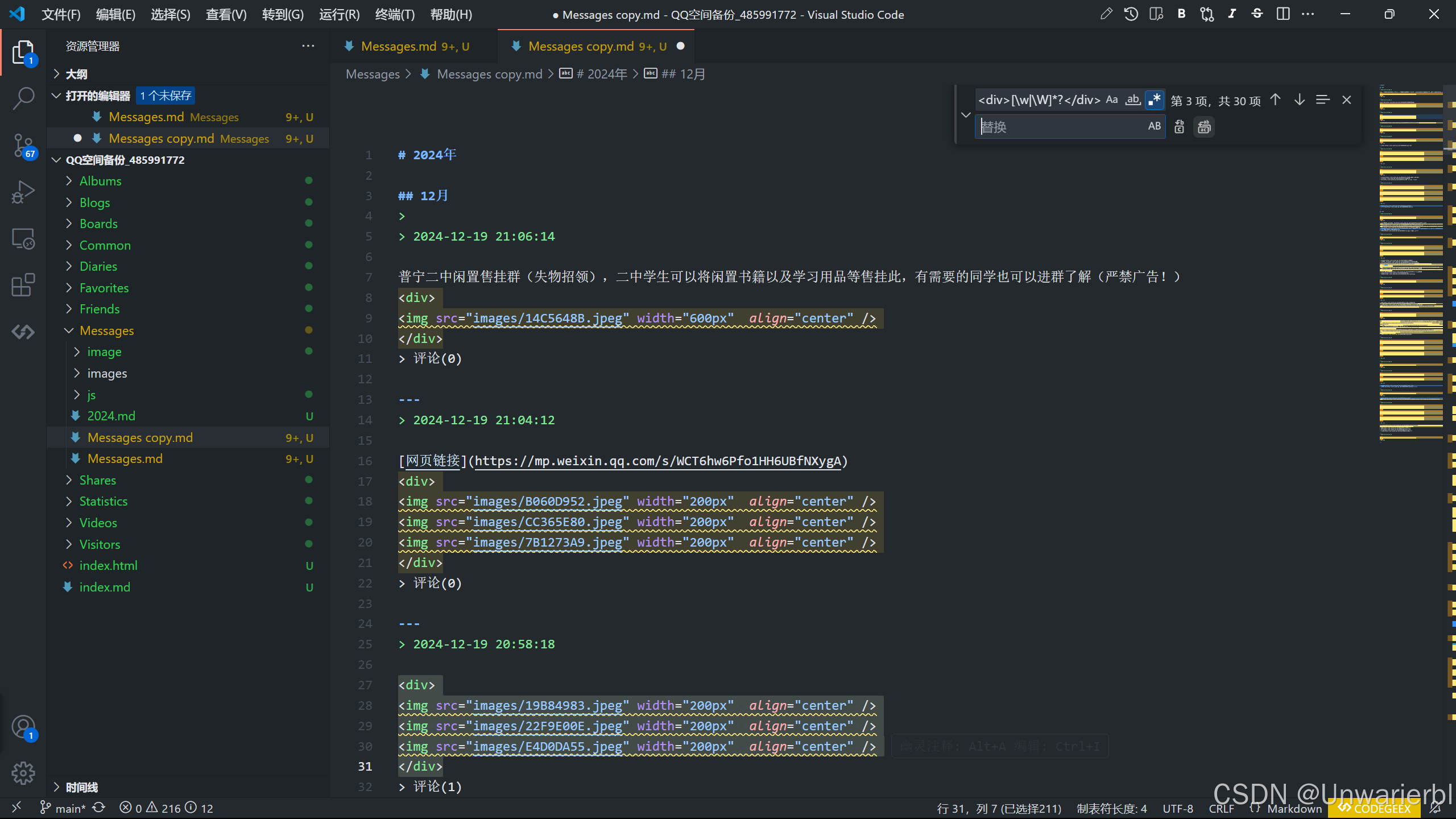Click the Strikethrough formatting toolbar icon
Viewport: 1456px width, 819px height.
point(1257,14)
